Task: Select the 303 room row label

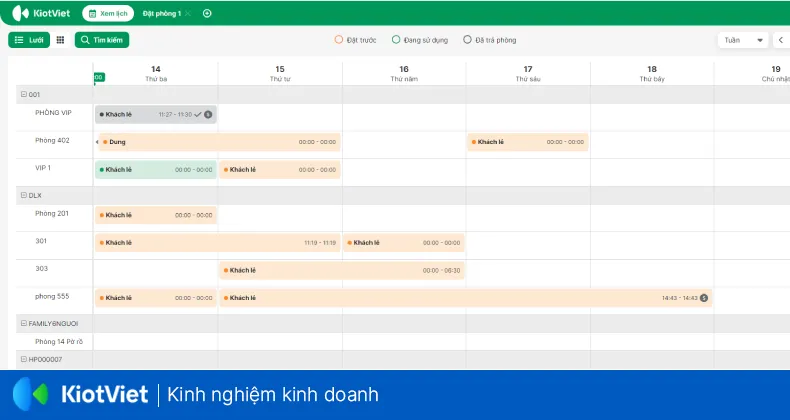Action: (x=41, y=268)
